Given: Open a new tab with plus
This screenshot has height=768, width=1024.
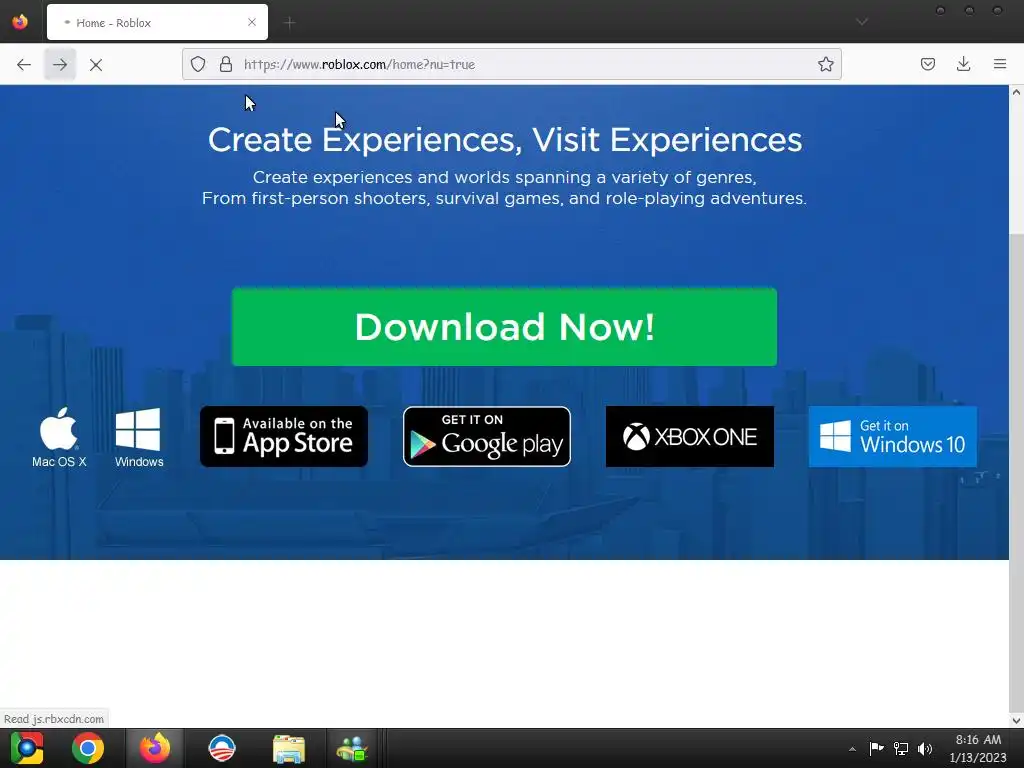Looking at the screenshot, I should coord(290,23).
